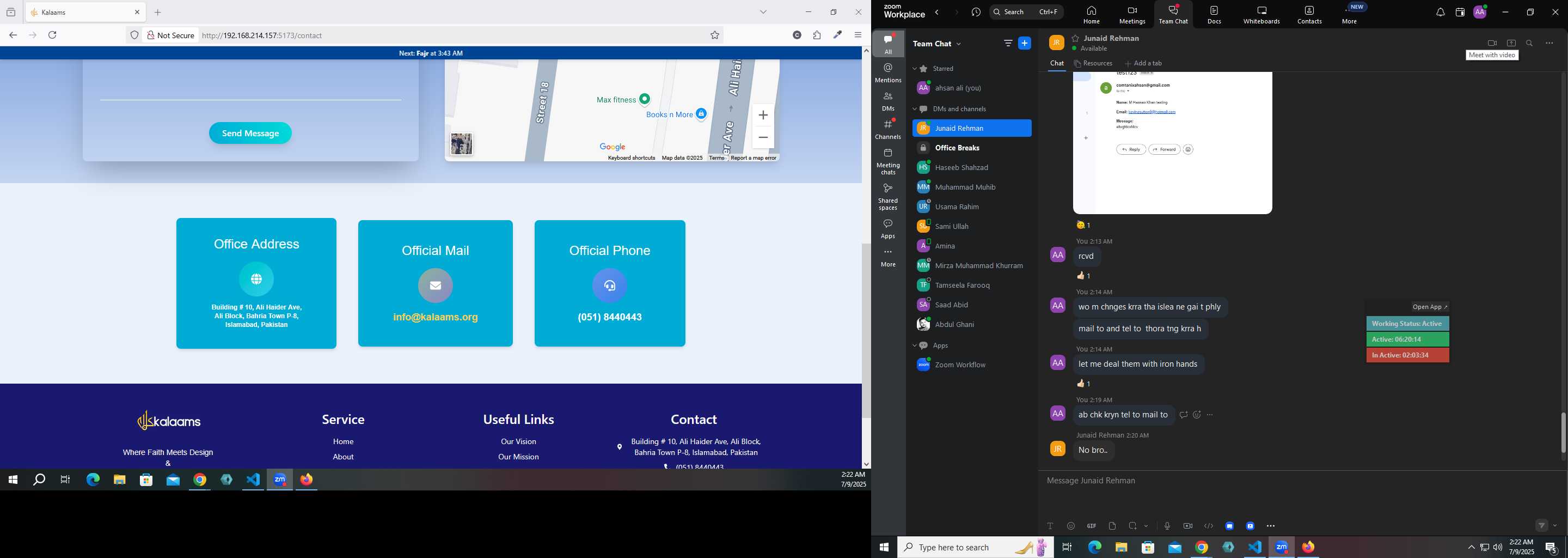Click the screenshot capture icon in composer
1568x558 pixels.
click(x=1133, y=526)
